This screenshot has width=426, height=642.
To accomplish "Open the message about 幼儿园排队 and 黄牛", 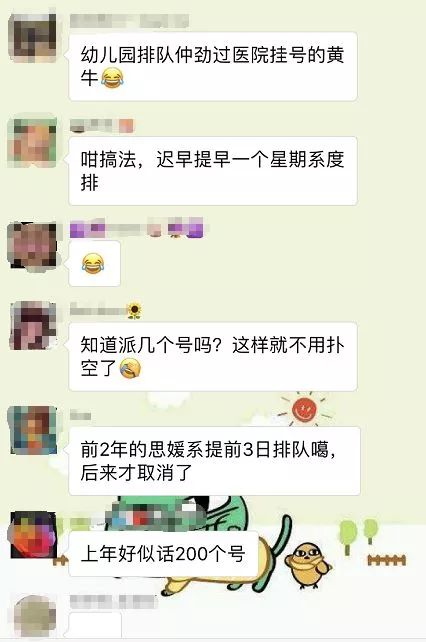I will point(213,66).
